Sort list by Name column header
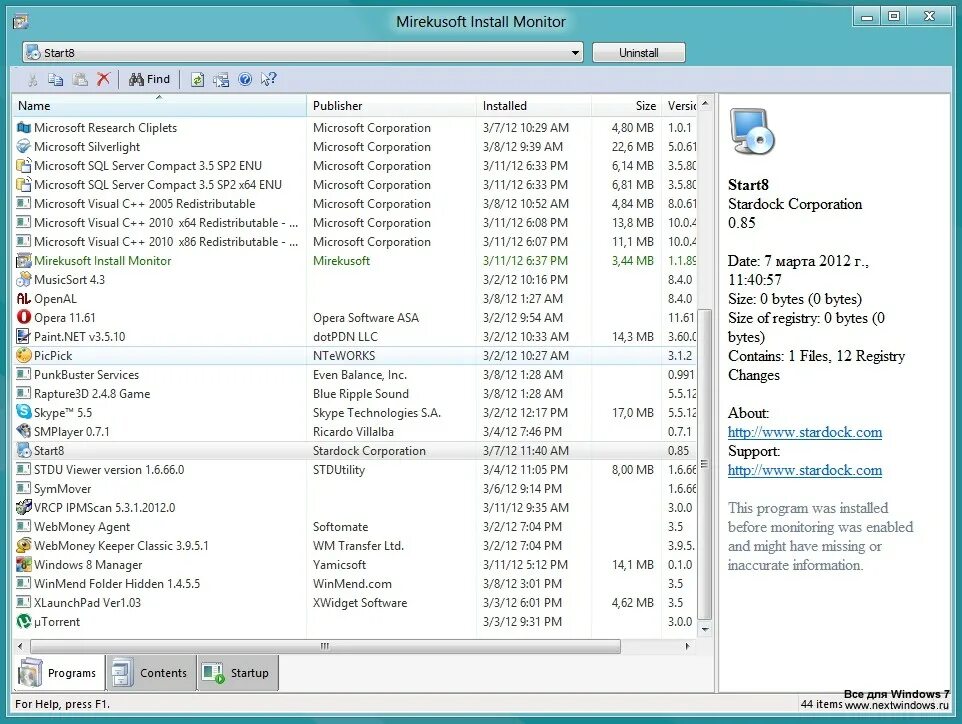This screenshot has width=962, height=724. click(160, 106)
